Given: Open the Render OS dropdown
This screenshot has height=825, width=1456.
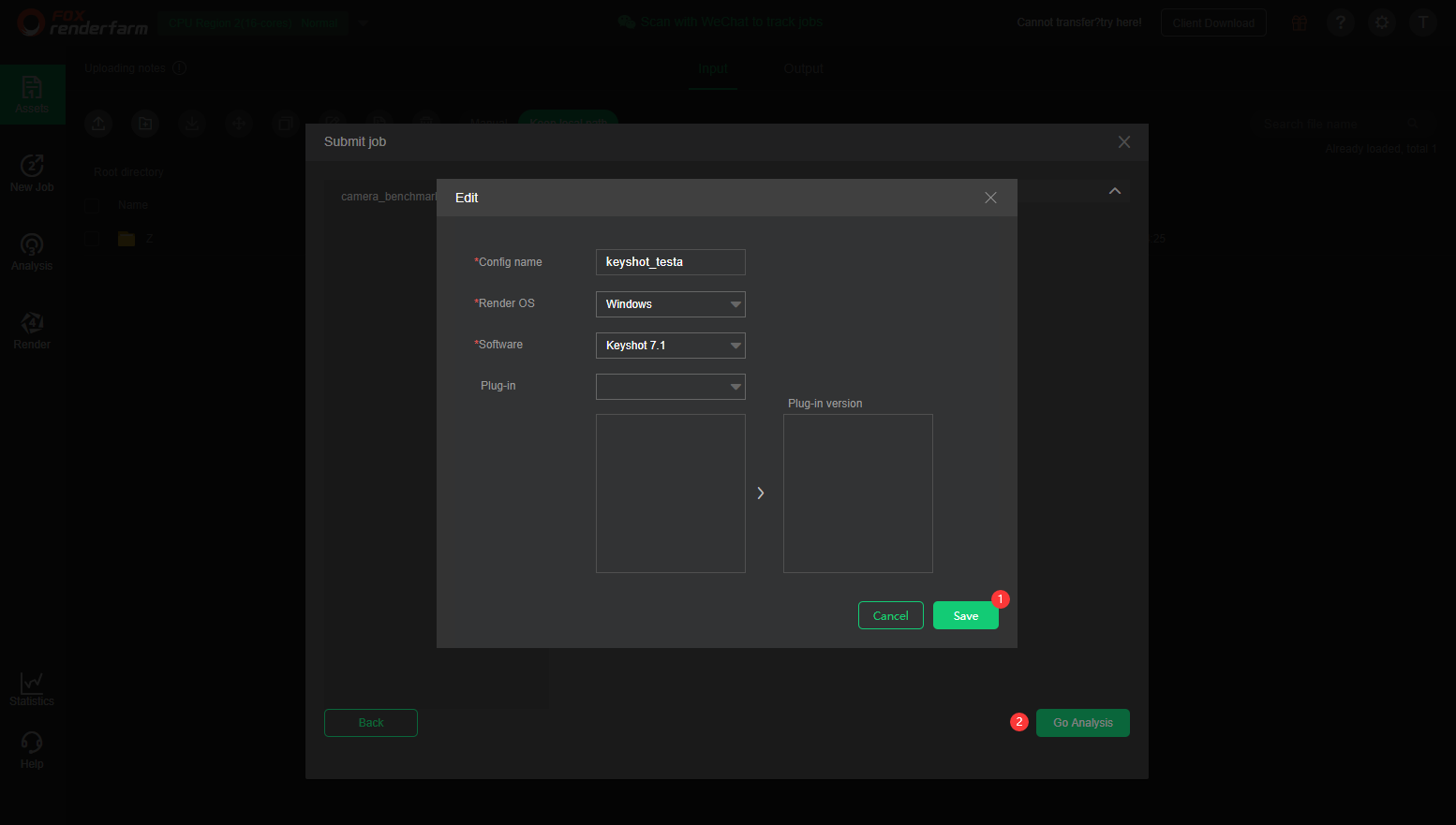Looking at the screenshot, I should 671,304.
